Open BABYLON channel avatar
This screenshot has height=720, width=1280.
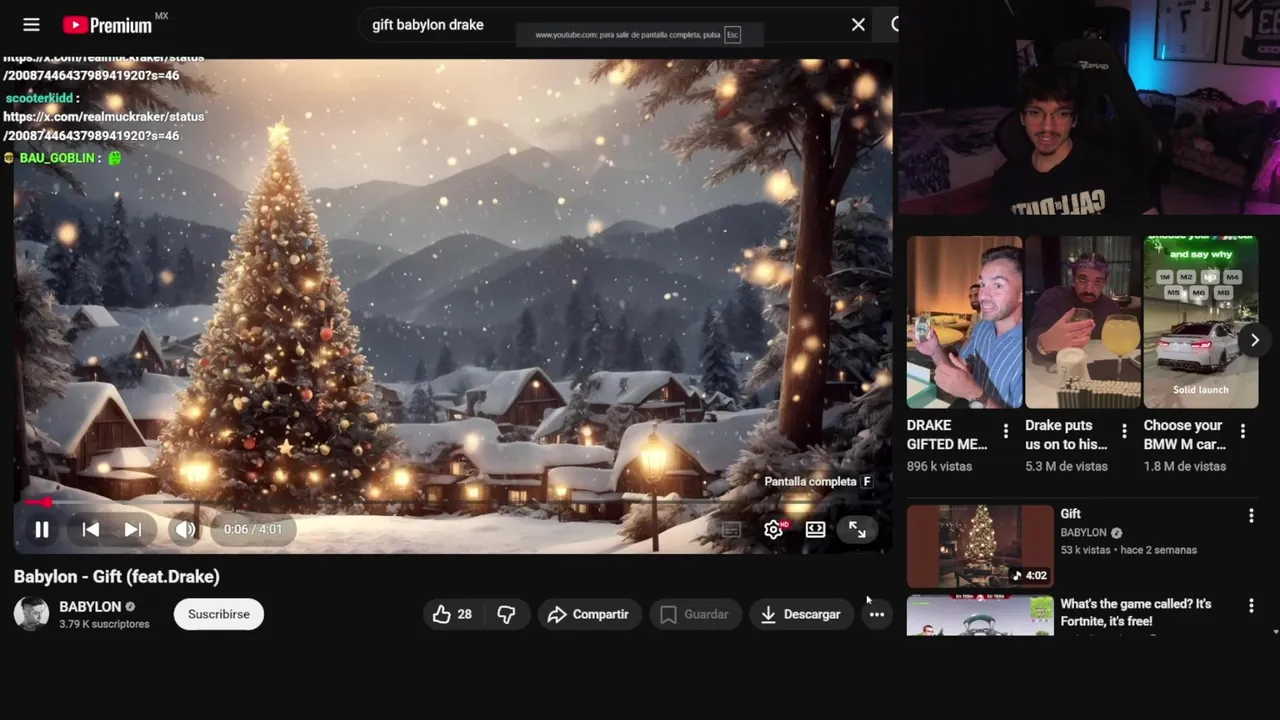pyautogui.click(x=31, y=614)
